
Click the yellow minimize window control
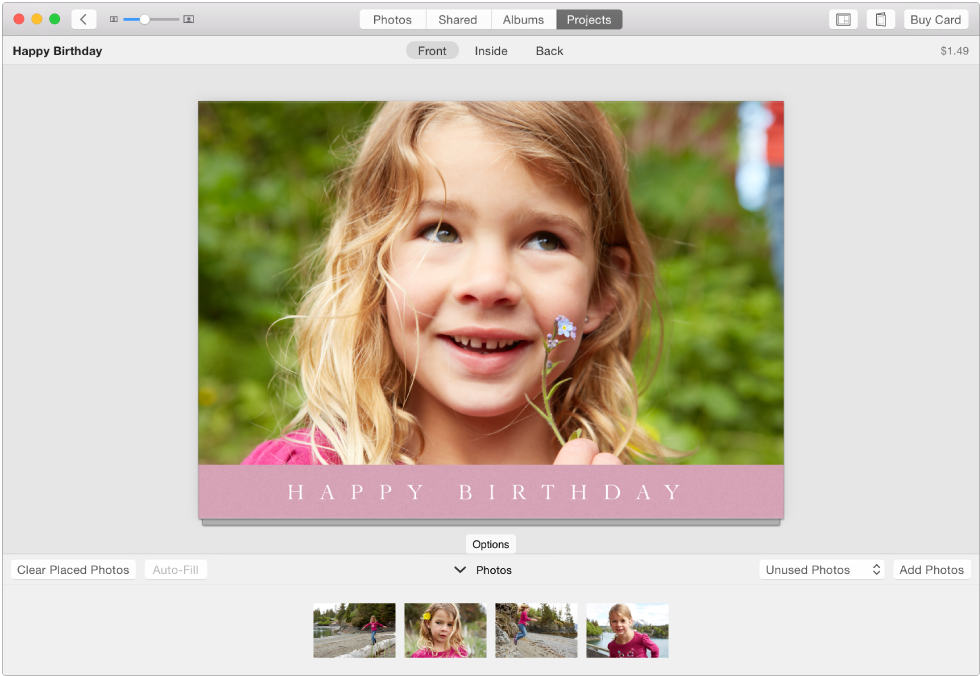tap(36, 19)
